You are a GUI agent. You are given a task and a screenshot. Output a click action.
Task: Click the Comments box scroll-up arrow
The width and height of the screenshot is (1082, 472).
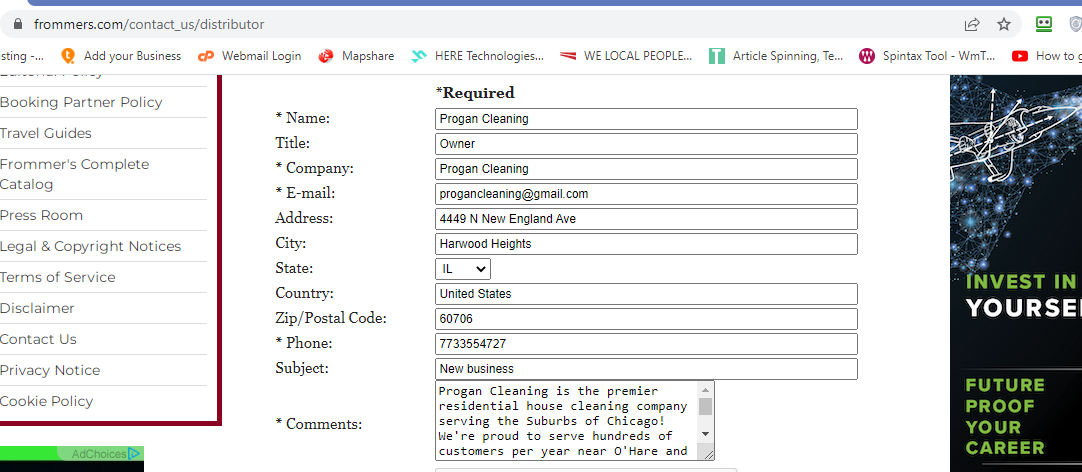705,389
